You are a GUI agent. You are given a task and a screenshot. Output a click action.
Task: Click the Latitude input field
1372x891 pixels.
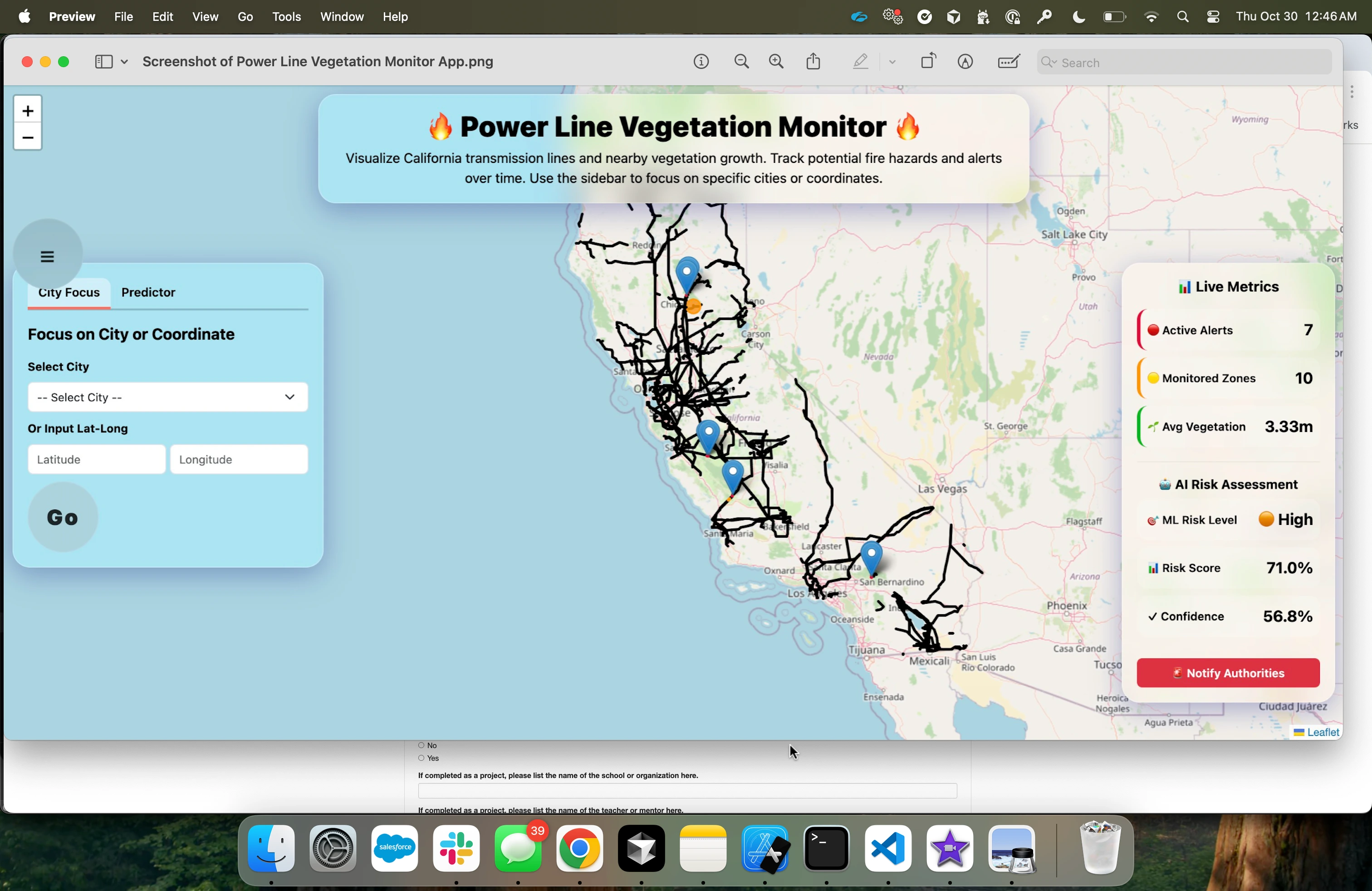point(96,459)
